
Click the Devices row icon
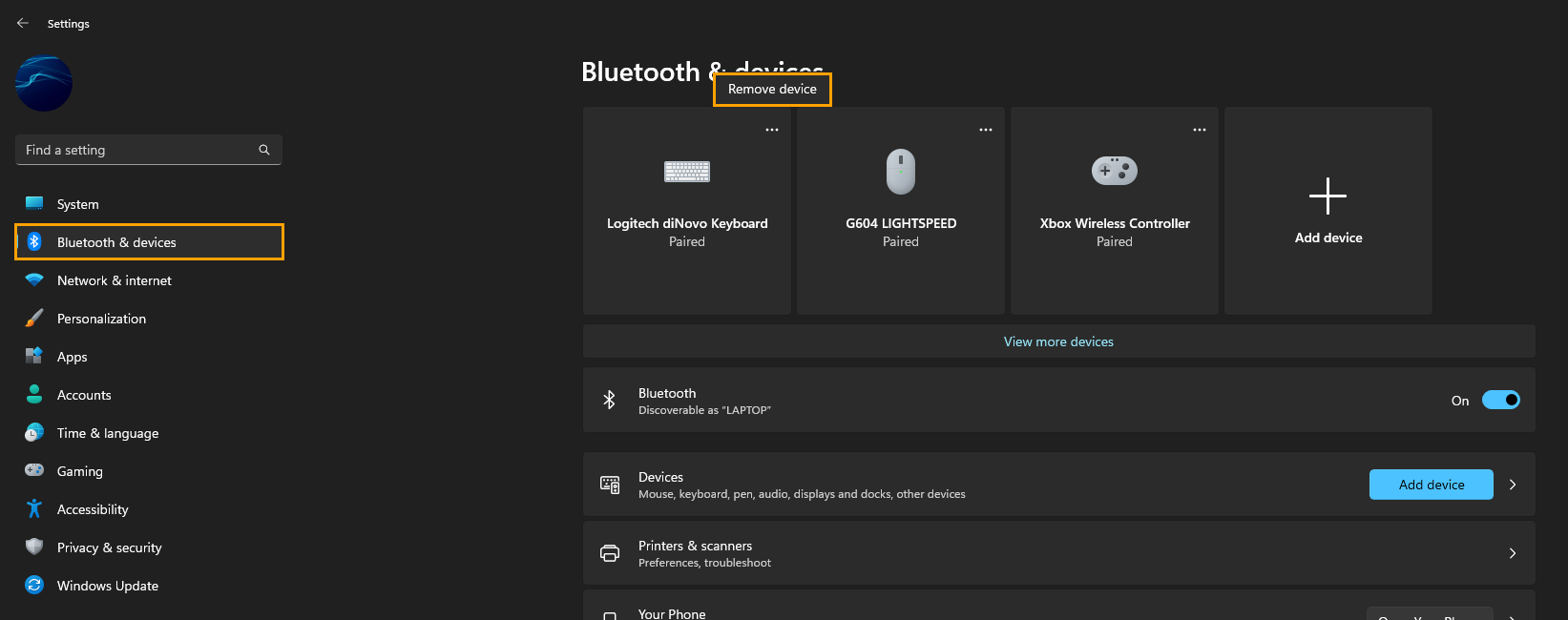(610, 485)
